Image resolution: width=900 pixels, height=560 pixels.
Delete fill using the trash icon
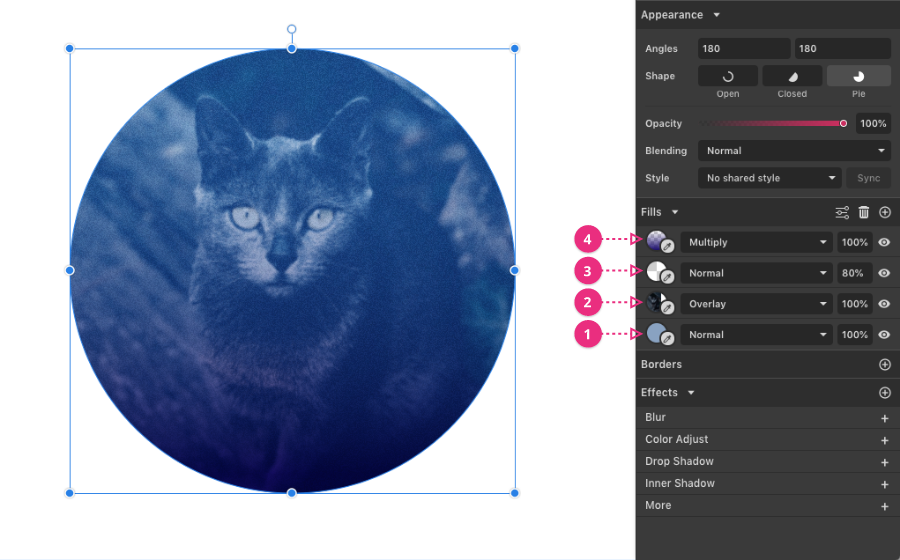tap(864, 212)
